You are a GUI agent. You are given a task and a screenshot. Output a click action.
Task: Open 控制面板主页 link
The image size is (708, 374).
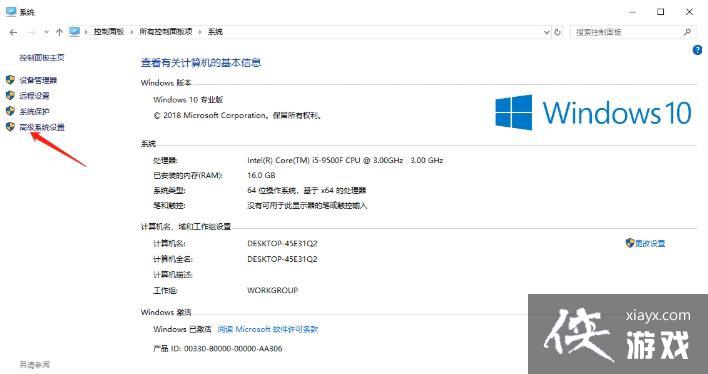42,57
